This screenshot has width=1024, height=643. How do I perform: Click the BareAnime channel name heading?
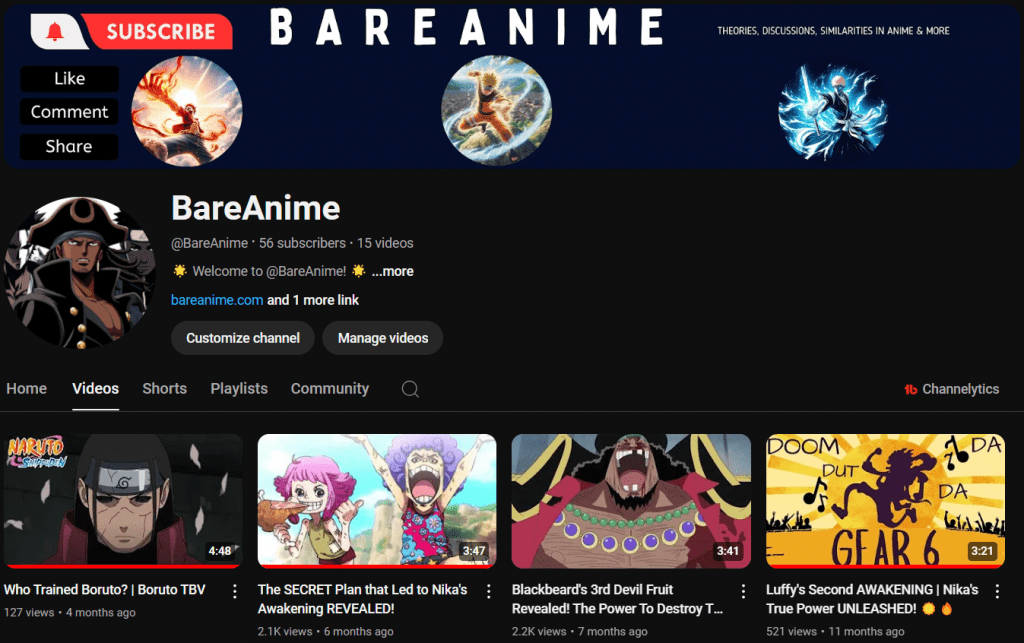click(x=255, y=208)
